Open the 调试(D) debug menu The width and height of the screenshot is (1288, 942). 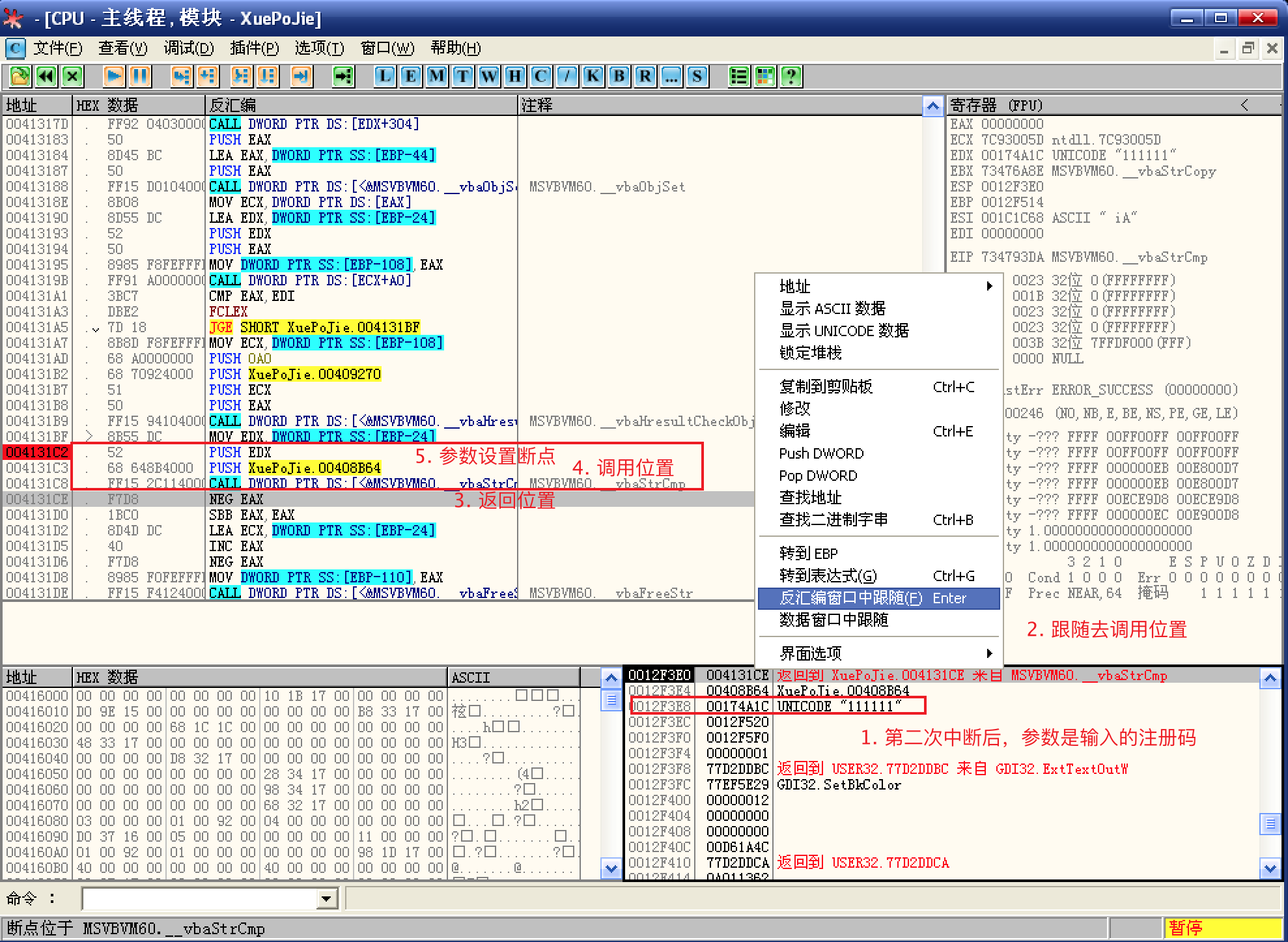(189, 48)
